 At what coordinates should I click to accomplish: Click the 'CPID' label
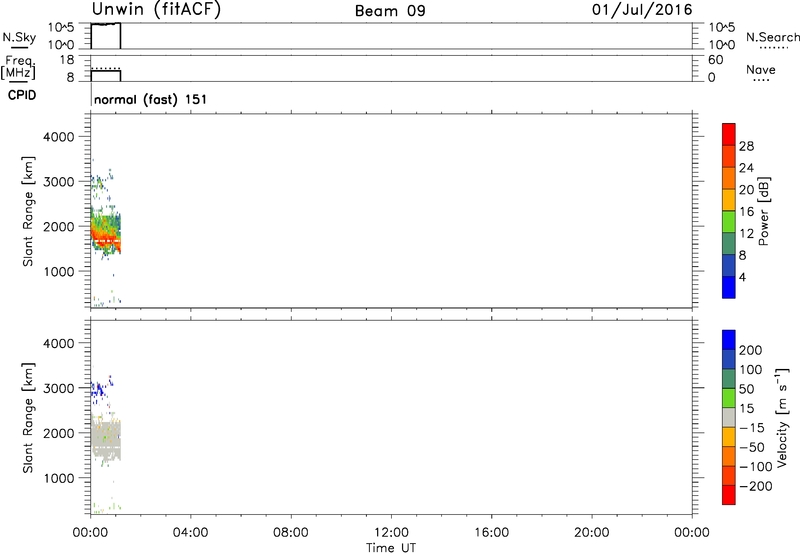pyautogui.click(x=22, y=95)
